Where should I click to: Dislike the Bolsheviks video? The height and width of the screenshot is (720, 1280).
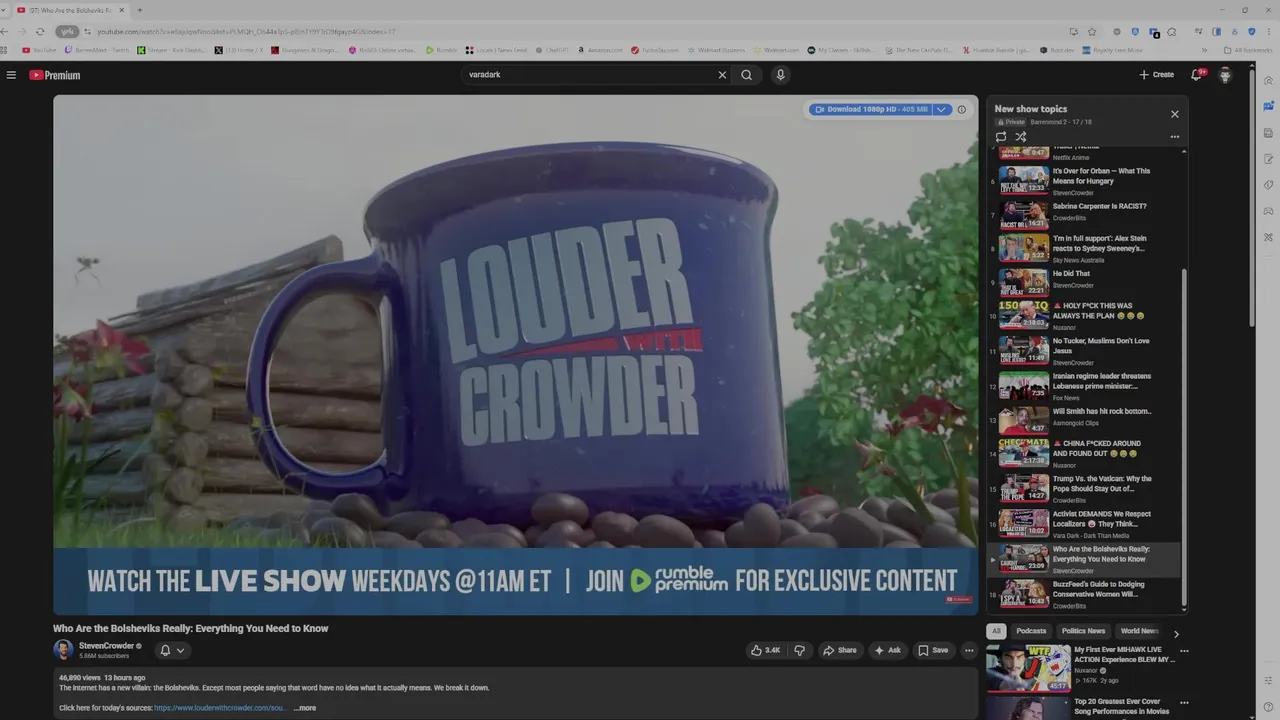(x=799, y=650)
